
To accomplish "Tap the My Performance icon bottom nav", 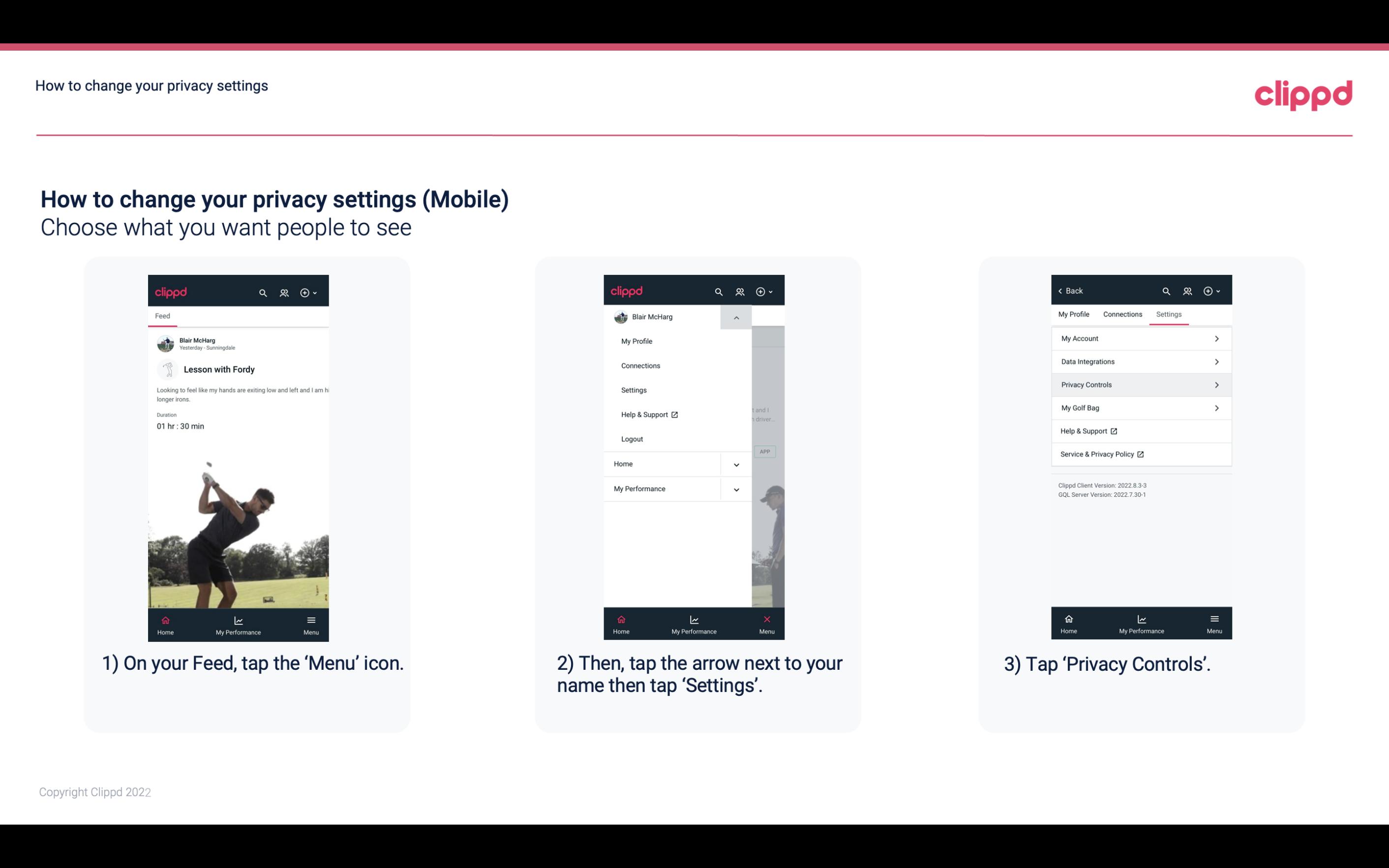I will 239,623.
